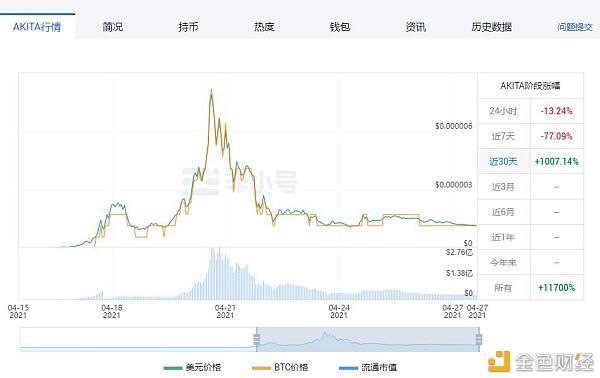Select the 近30天 period row
600x378 pixels.
pos(530,161)
